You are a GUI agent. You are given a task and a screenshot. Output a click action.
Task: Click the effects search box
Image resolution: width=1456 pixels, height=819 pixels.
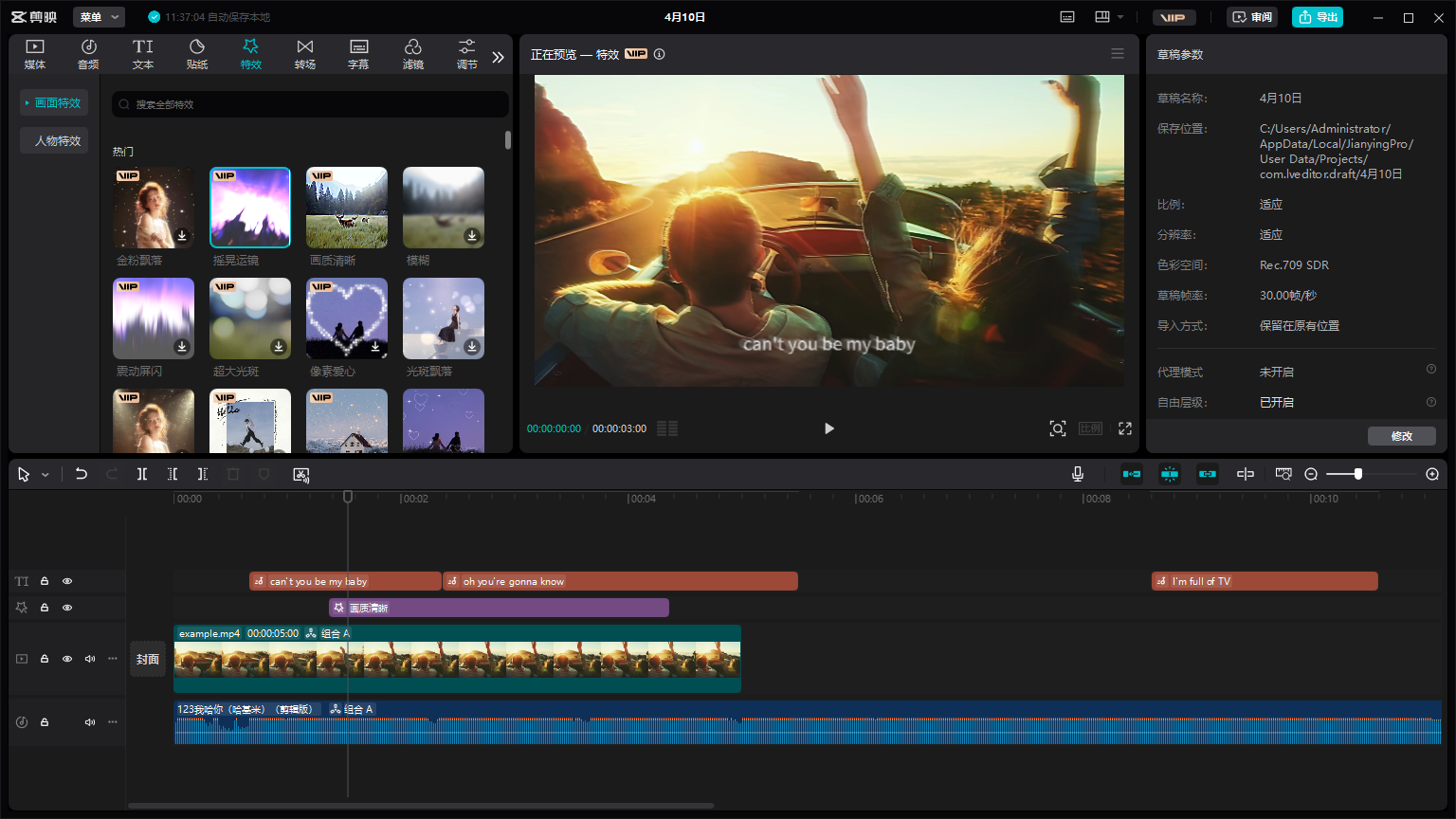click(x=310, y=103)
